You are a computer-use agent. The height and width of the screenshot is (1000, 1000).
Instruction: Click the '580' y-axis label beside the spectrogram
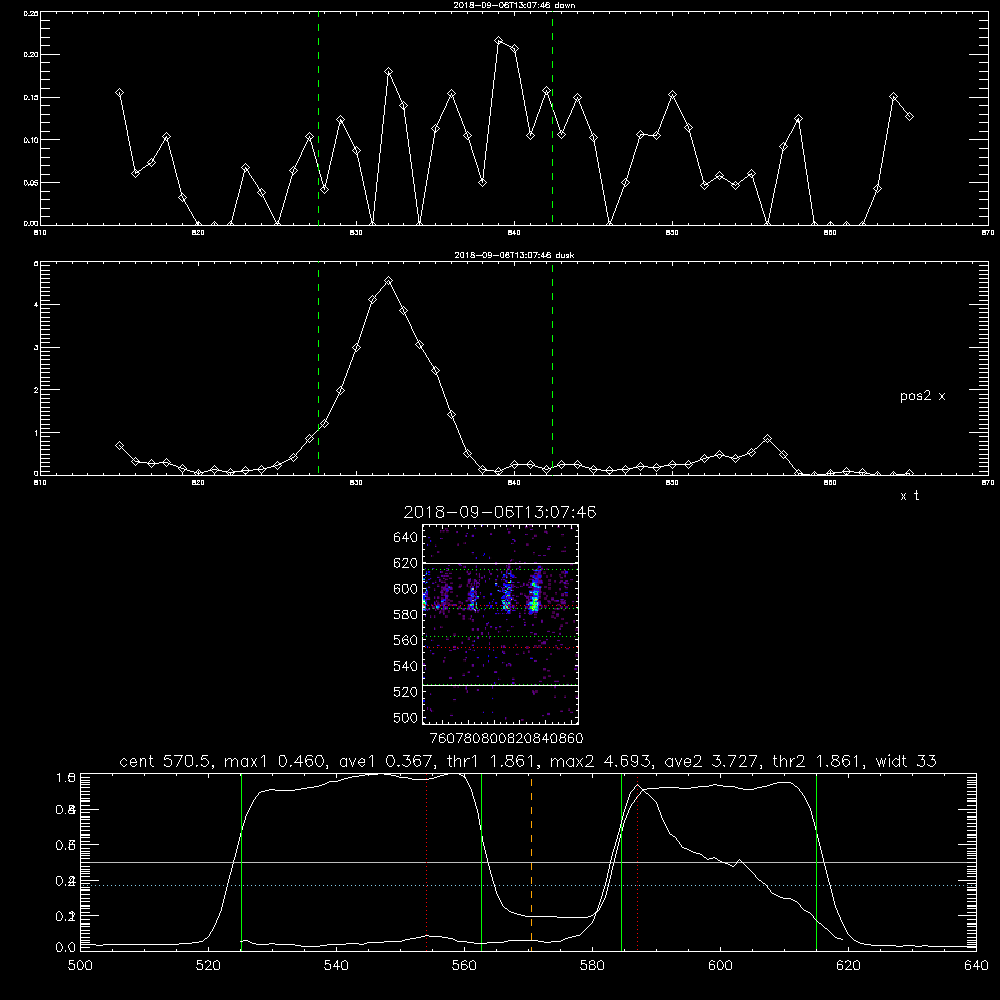tap(406, 615)
